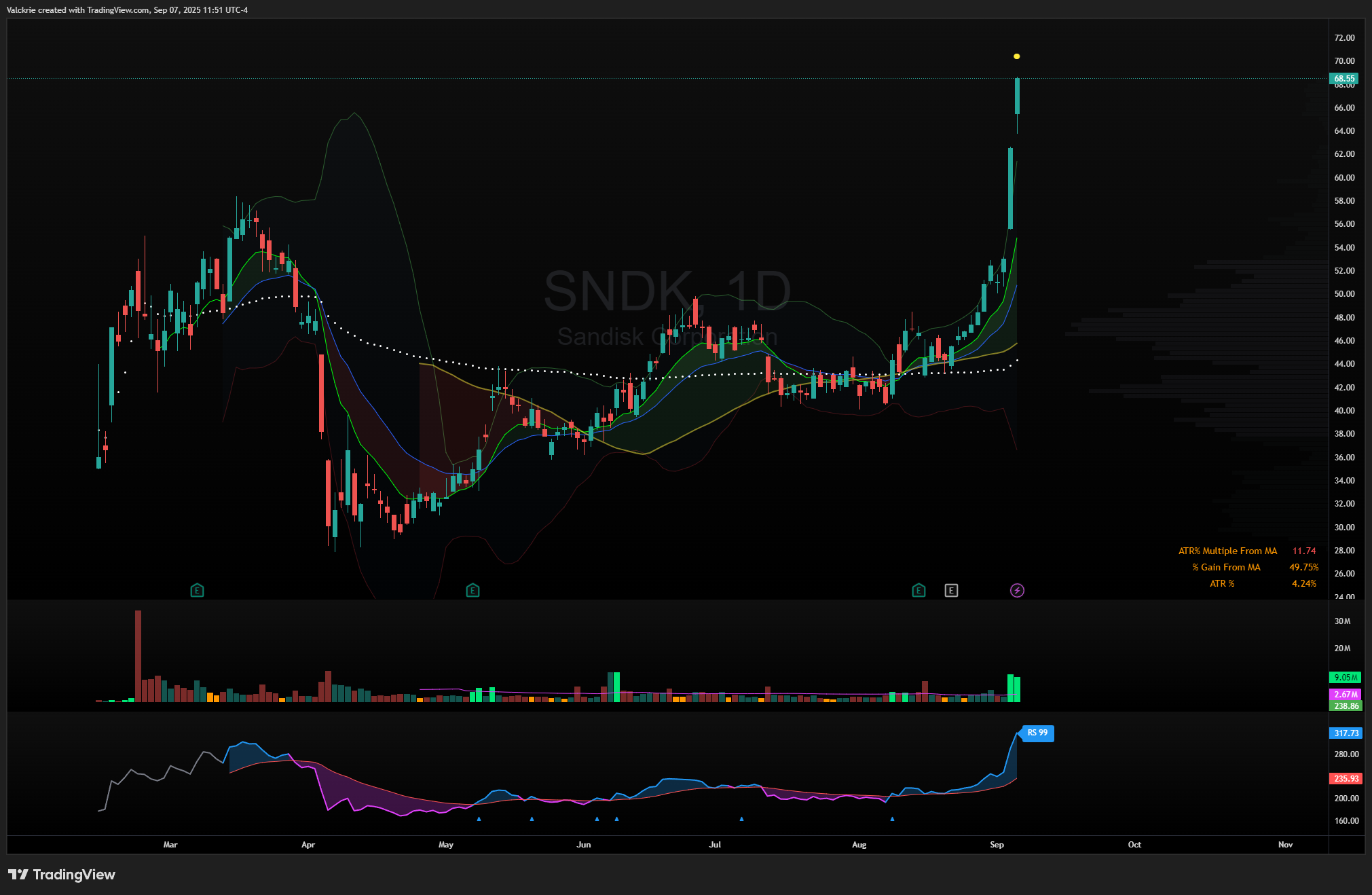
Task: Click the purple lightning bolt icon
Action: point(1017,590)
